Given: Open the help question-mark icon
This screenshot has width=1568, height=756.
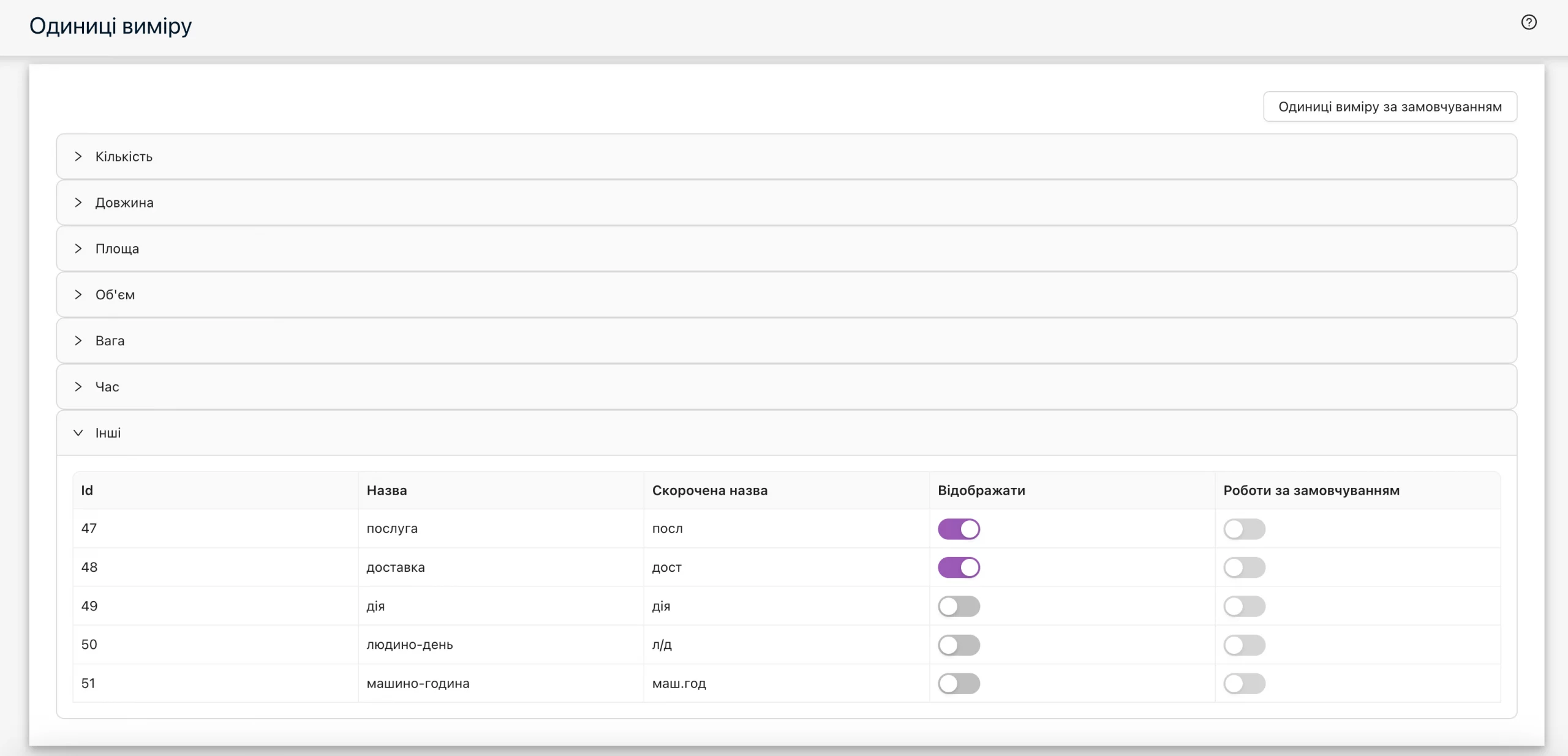Looking at the screenshot, I should pos(1529,22).
